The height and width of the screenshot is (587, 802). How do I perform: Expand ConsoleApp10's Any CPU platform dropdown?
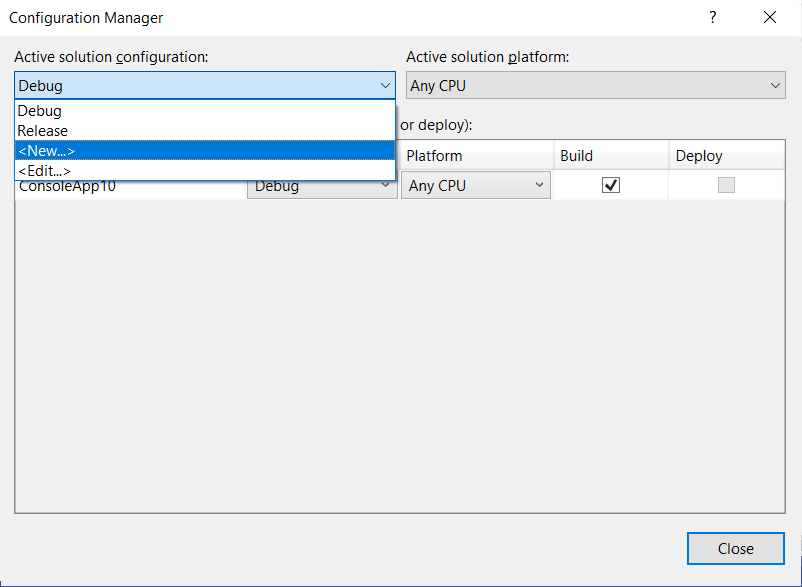[x=475, y=186]
